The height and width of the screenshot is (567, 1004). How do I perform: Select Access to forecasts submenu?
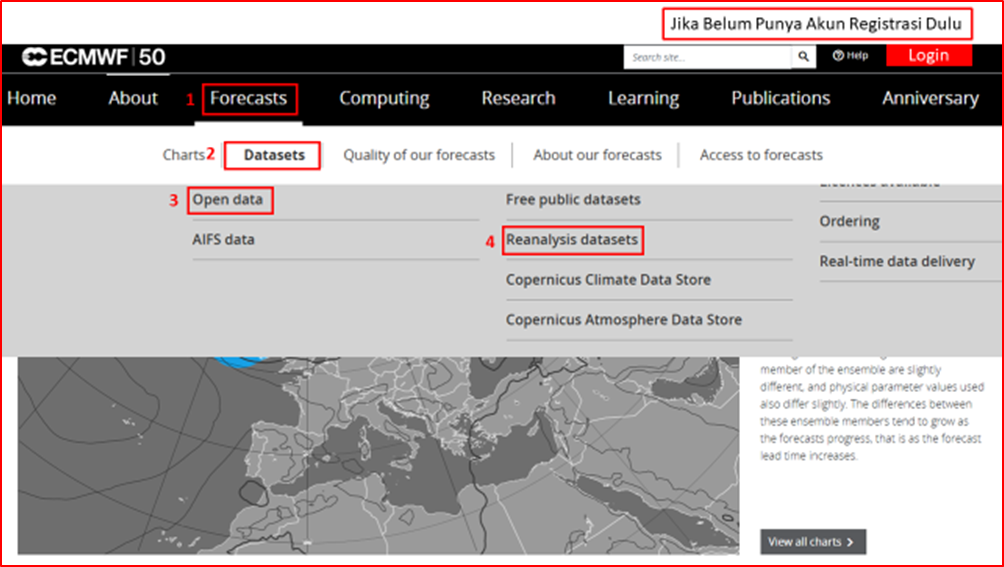tap(761, 155)
